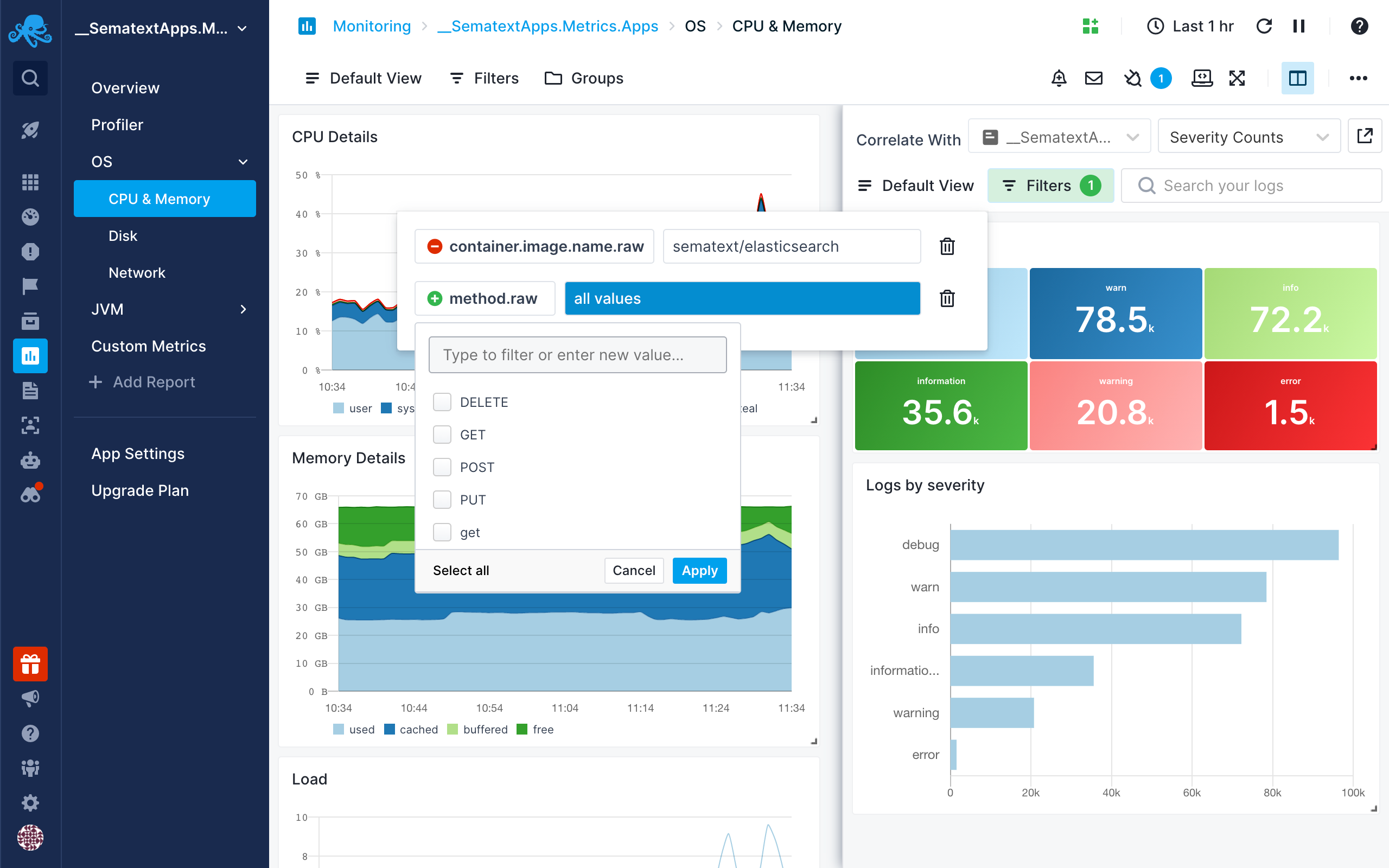Click the Select all link in filter dialog
This screenshot has height=868, width=1389.
click(460, 569)
